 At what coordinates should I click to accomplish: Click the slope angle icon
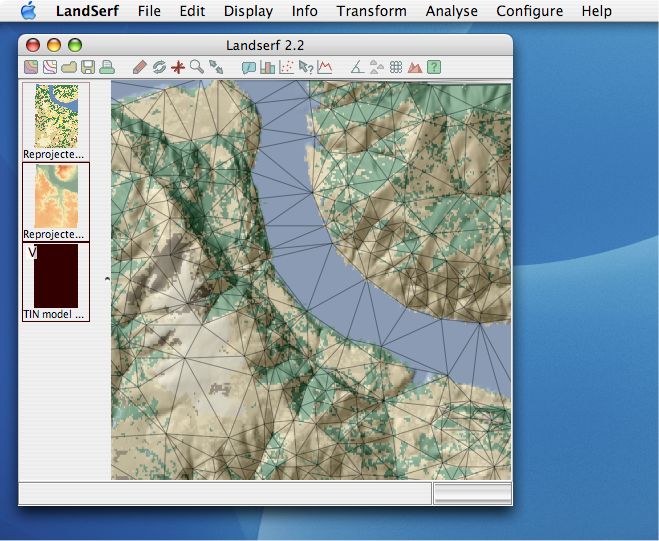(x=358, y=67)
